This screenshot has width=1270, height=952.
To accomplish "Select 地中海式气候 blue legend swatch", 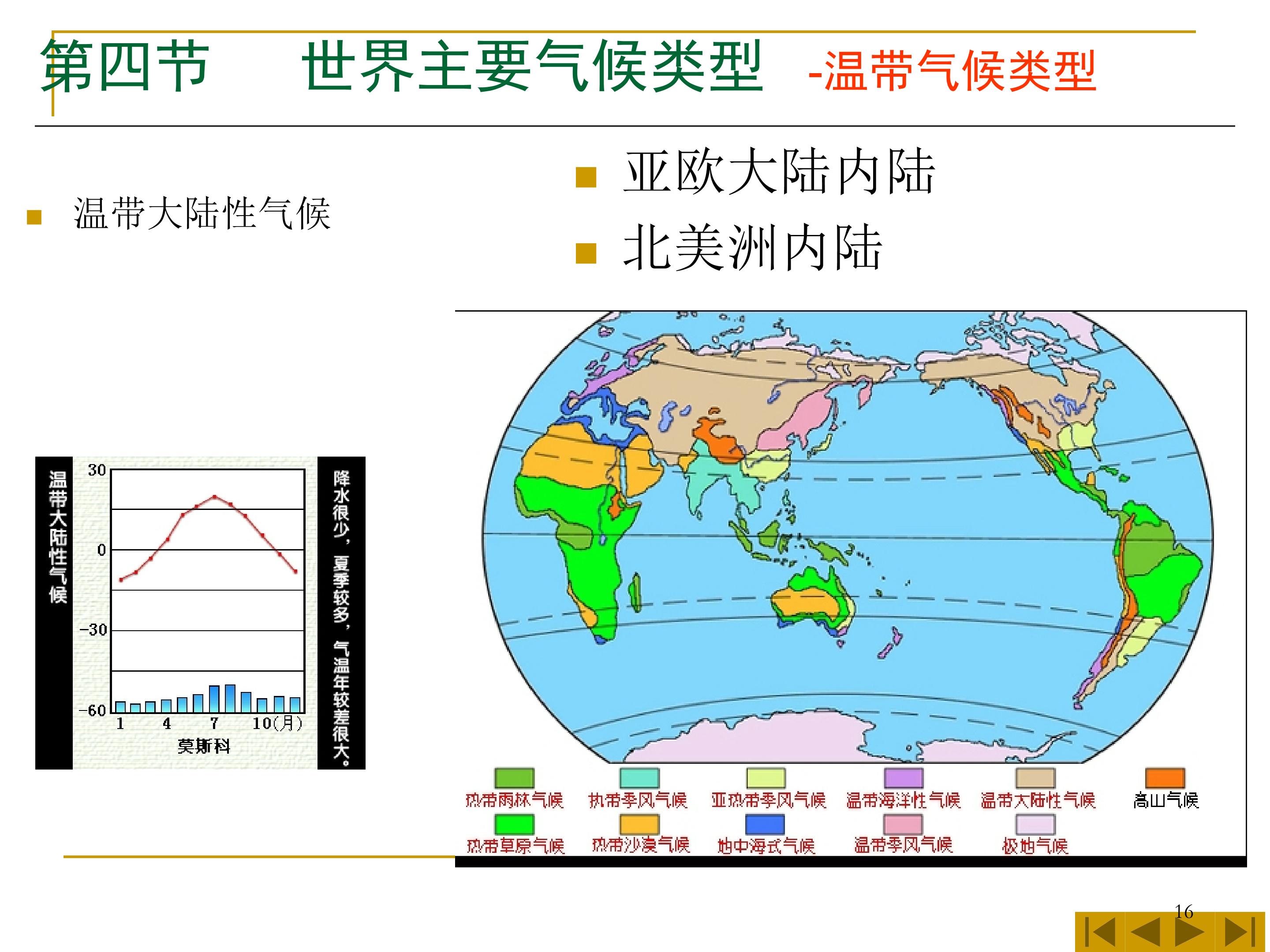I will pyautogui.click(x=765, y=824).
